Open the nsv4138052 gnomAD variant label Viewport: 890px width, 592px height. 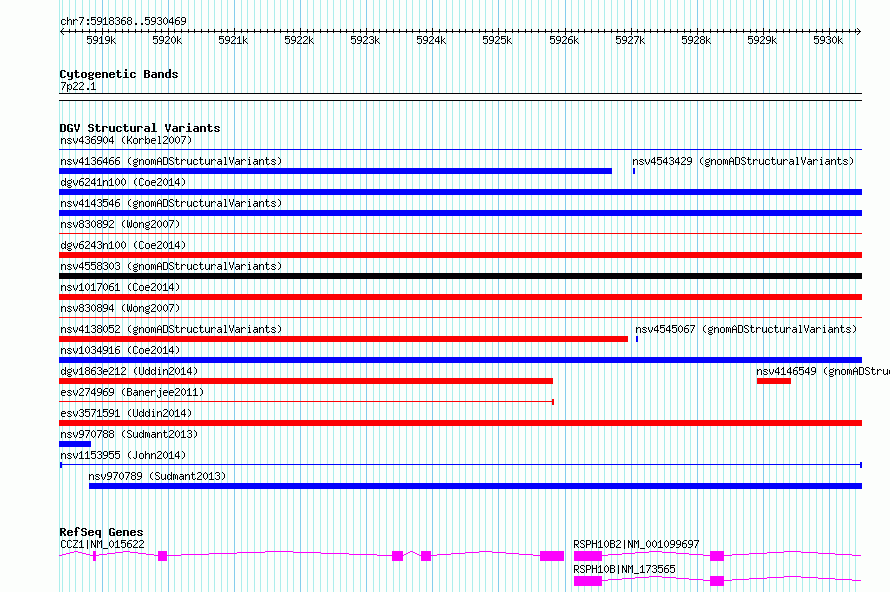tap(171, 329)
